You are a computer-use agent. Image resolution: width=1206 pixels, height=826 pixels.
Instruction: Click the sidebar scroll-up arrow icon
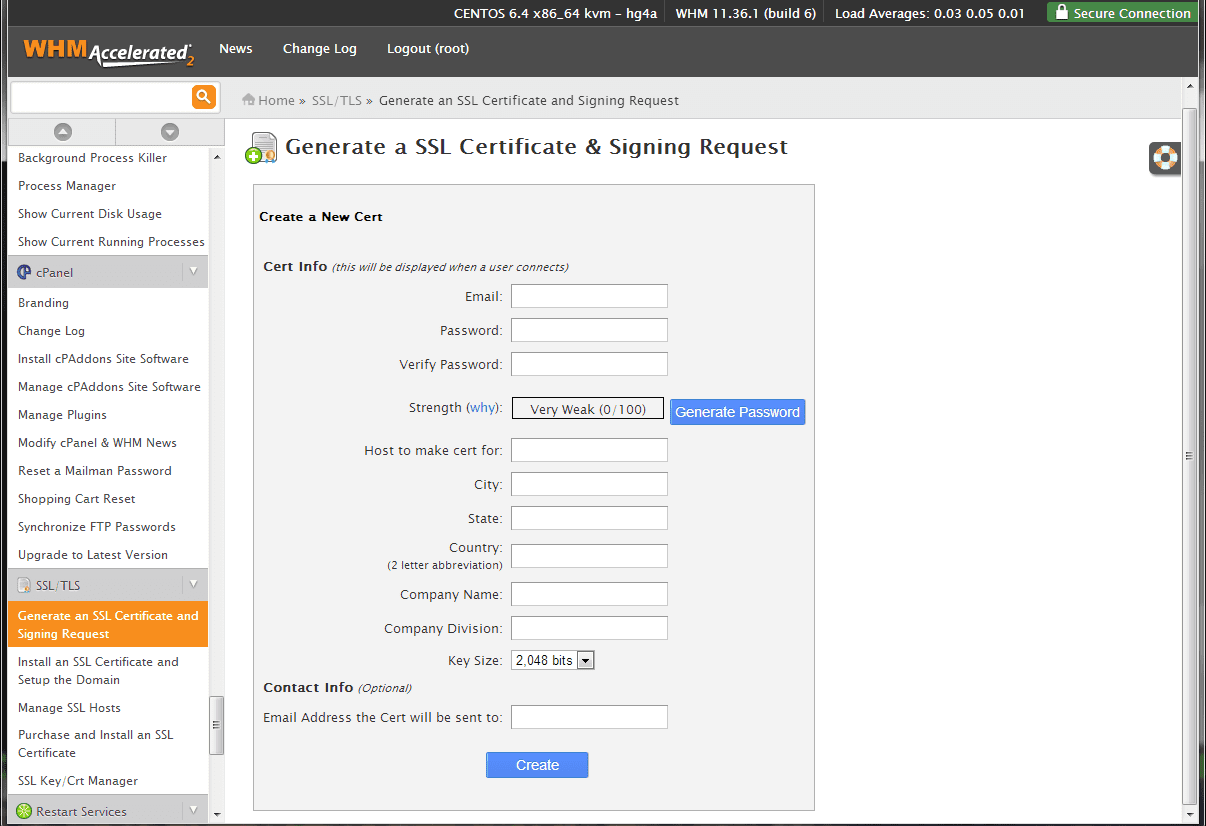62,132
